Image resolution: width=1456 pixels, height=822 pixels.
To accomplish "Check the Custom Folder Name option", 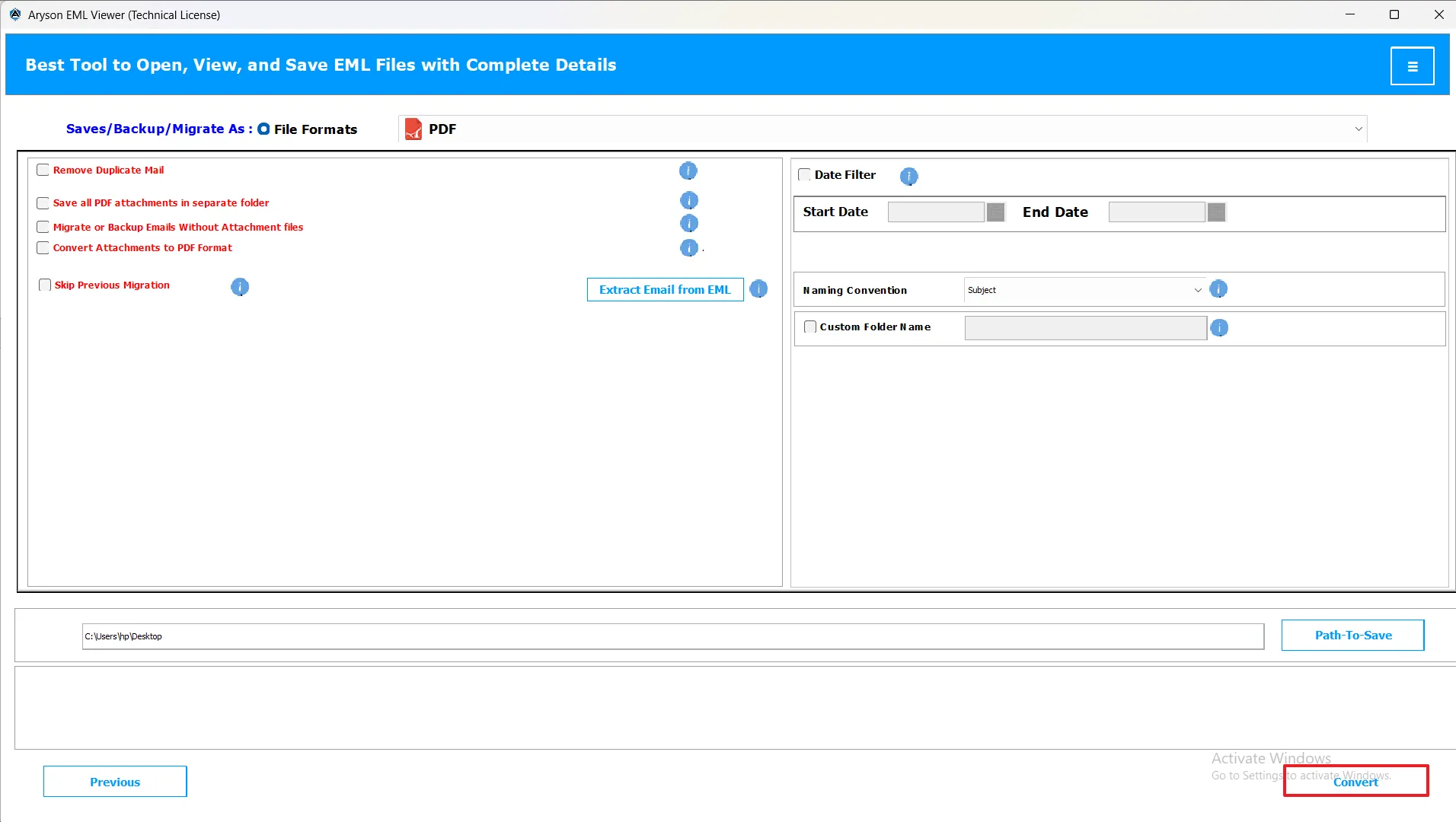I will coord(810,327).
